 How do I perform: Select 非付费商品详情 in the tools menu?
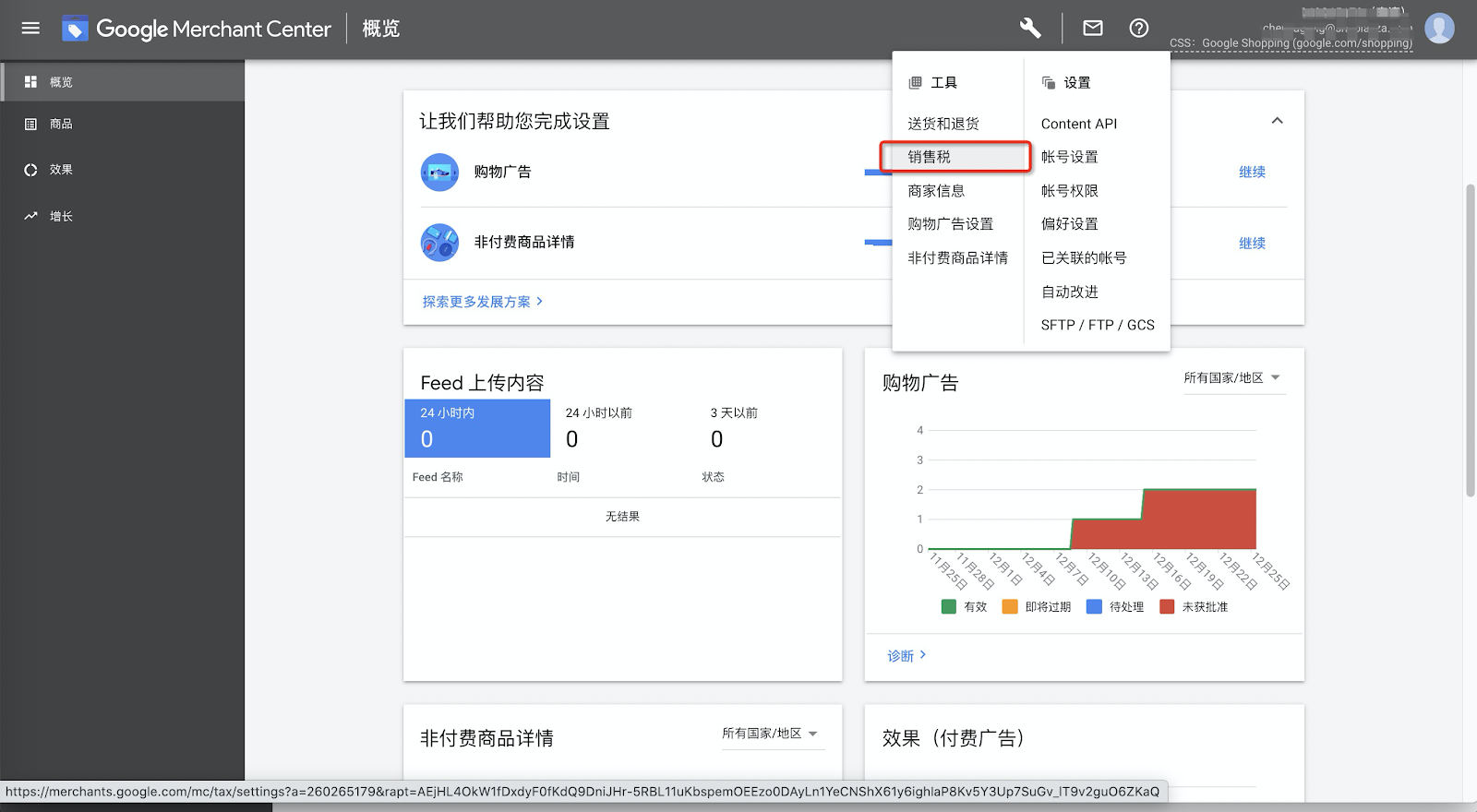[957, 258]
